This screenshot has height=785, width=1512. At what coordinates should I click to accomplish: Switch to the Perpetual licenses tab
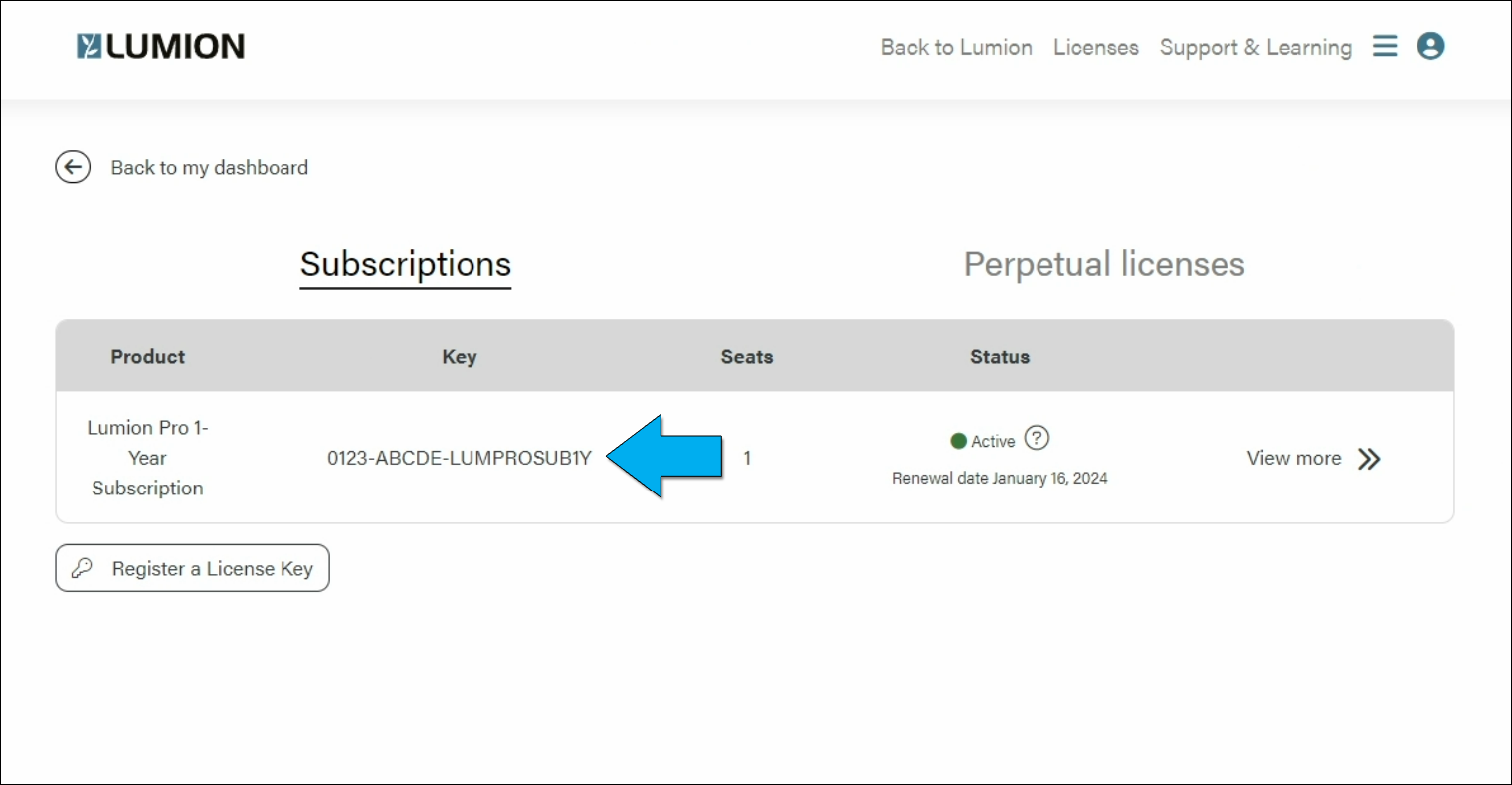pyautogui.click(x=1104, y=265)
